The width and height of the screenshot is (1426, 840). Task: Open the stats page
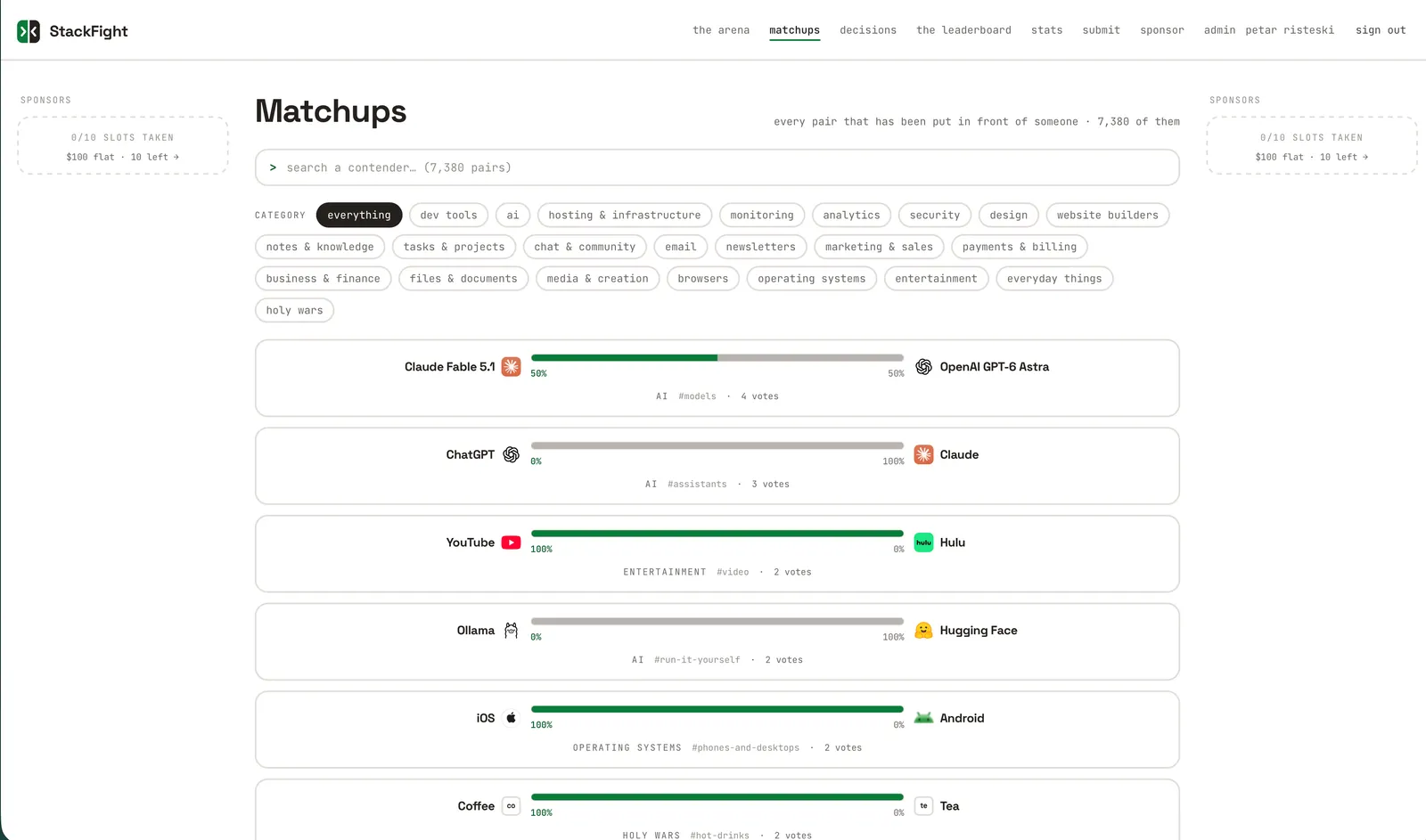(x=1046, y=30)
